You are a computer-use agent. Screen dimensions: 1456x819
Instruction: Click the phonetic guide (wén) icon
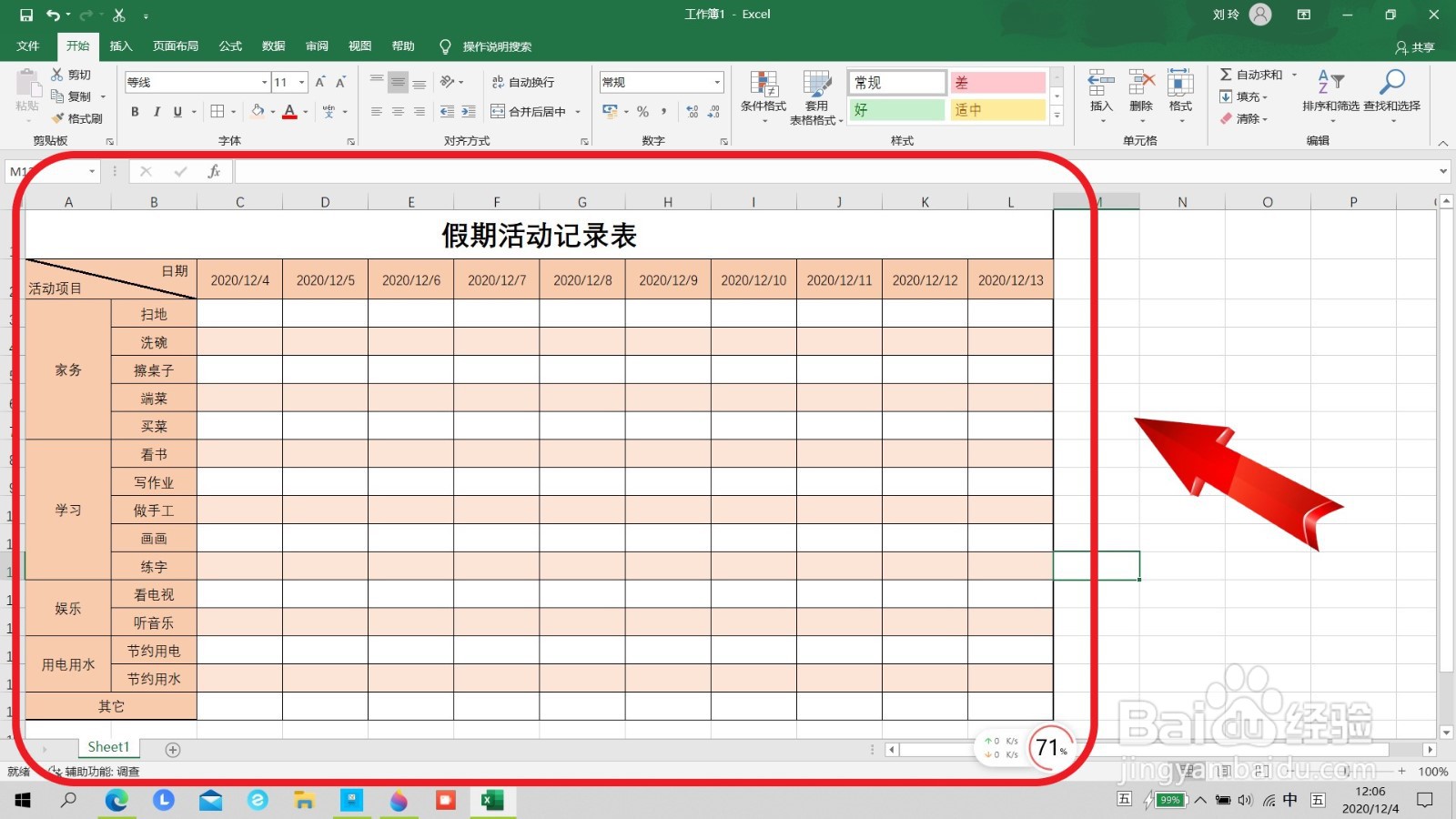tap(329, 111)
